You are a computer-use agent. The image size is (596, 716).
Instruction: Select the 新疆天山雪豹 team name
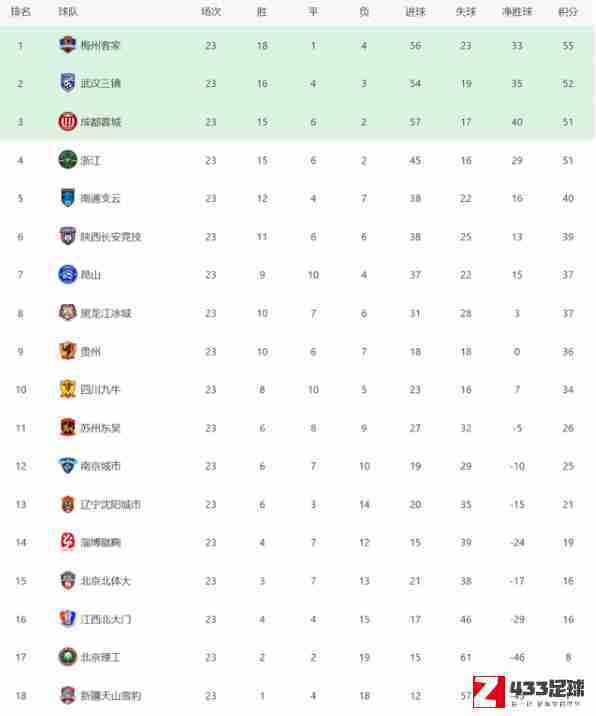tap(111, 695)
